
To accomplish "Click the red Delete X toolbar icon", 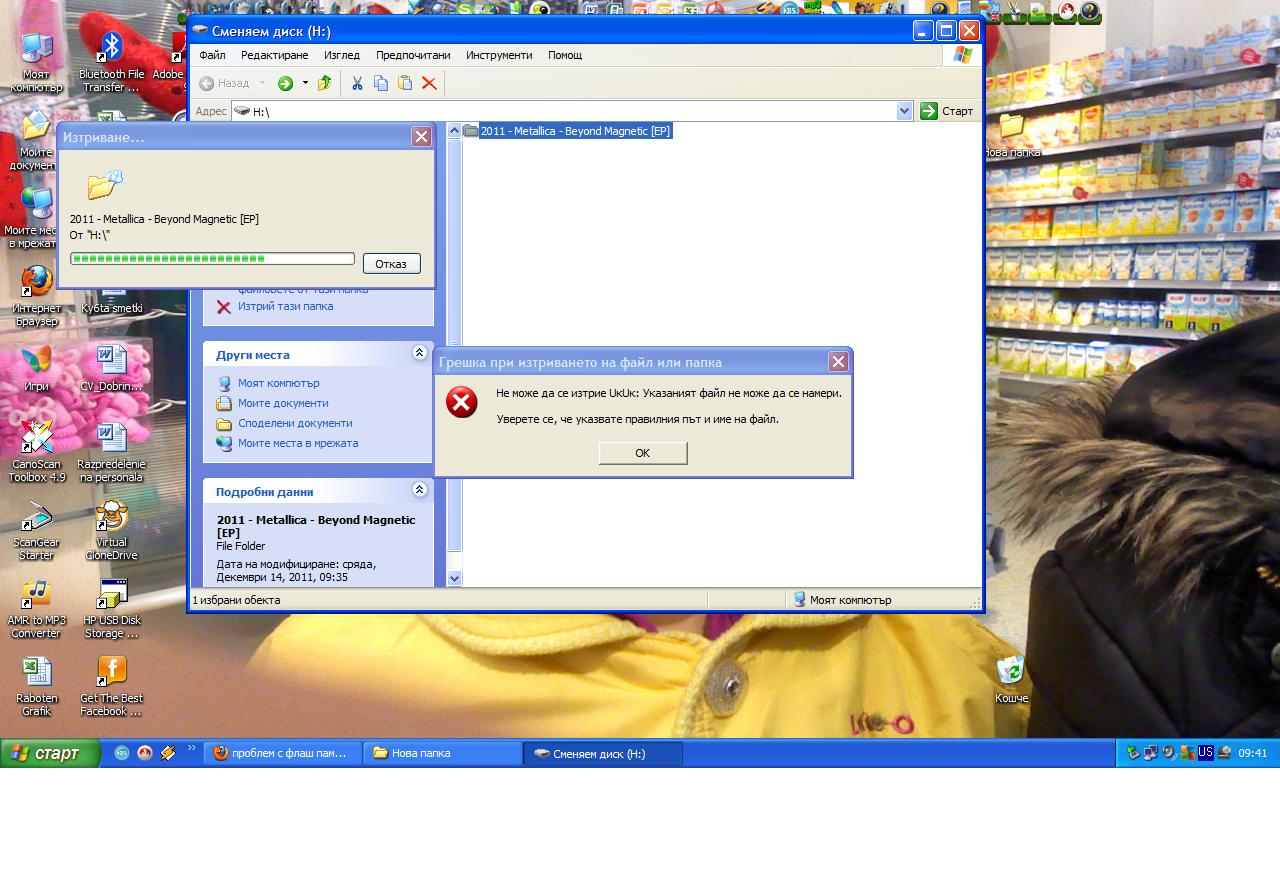I will pos(429,83).
